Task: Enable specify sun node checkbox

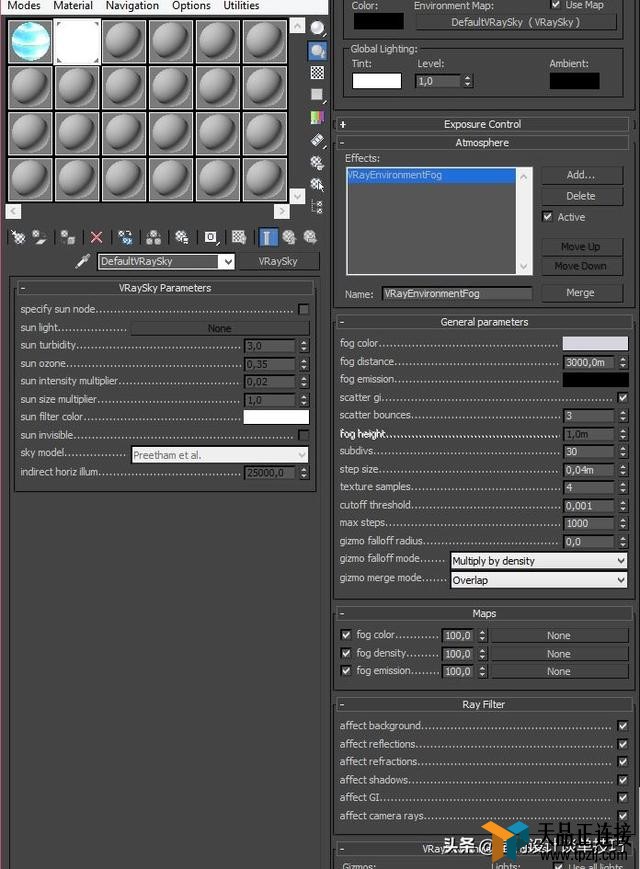Action: point(303,309)
